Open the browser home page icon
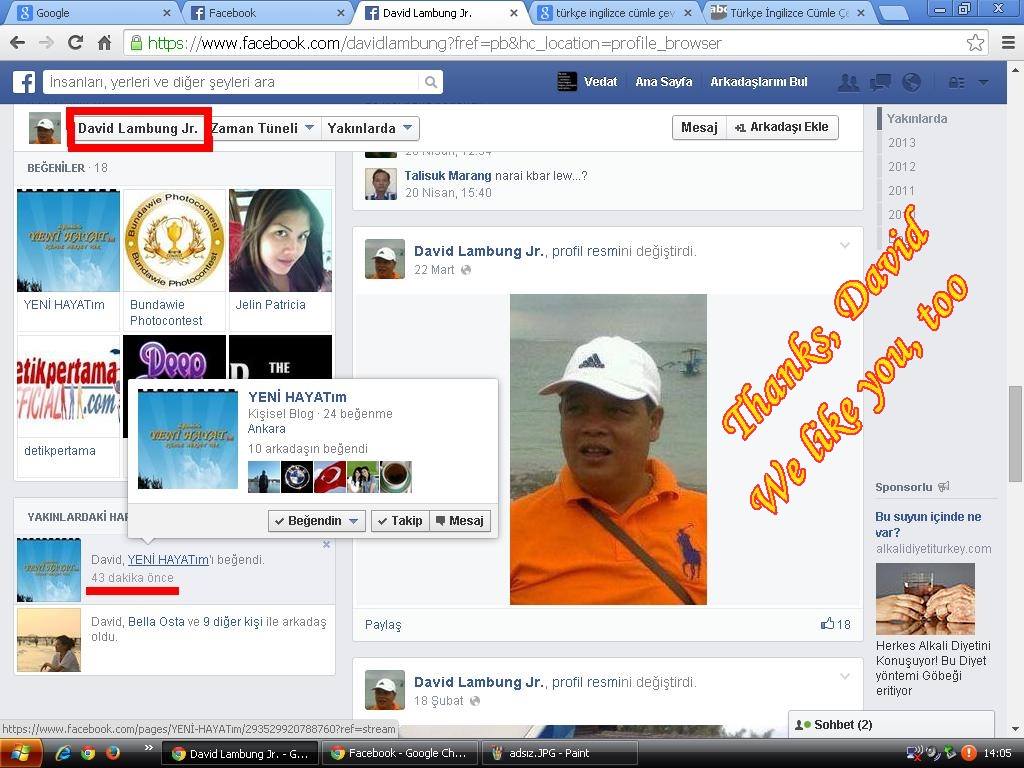Screen dimensions: 1024x768 104,43
